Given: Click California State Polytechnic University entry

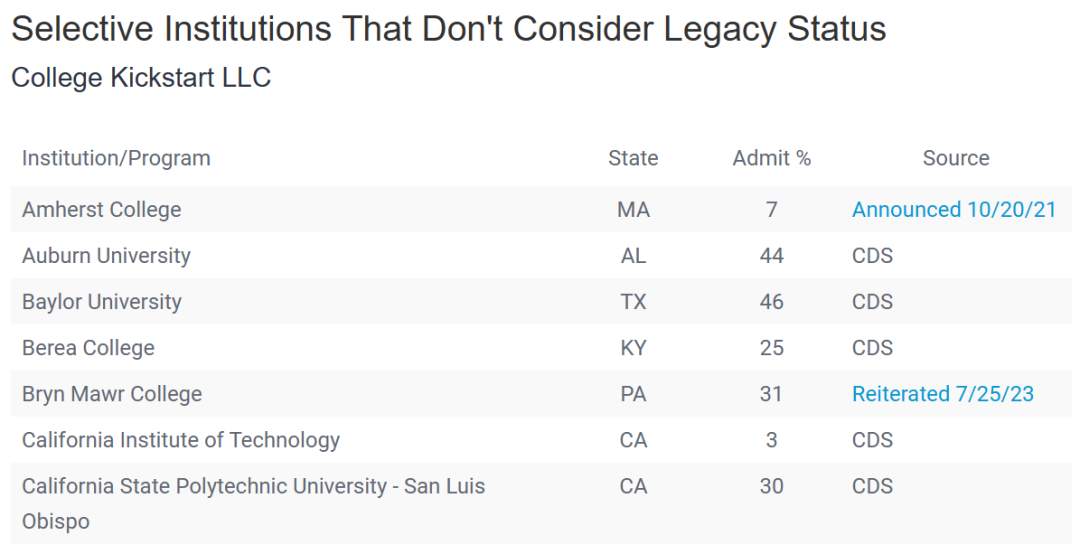Looking at the screenshot, I should pyautogui.click(x=253, y=503).
